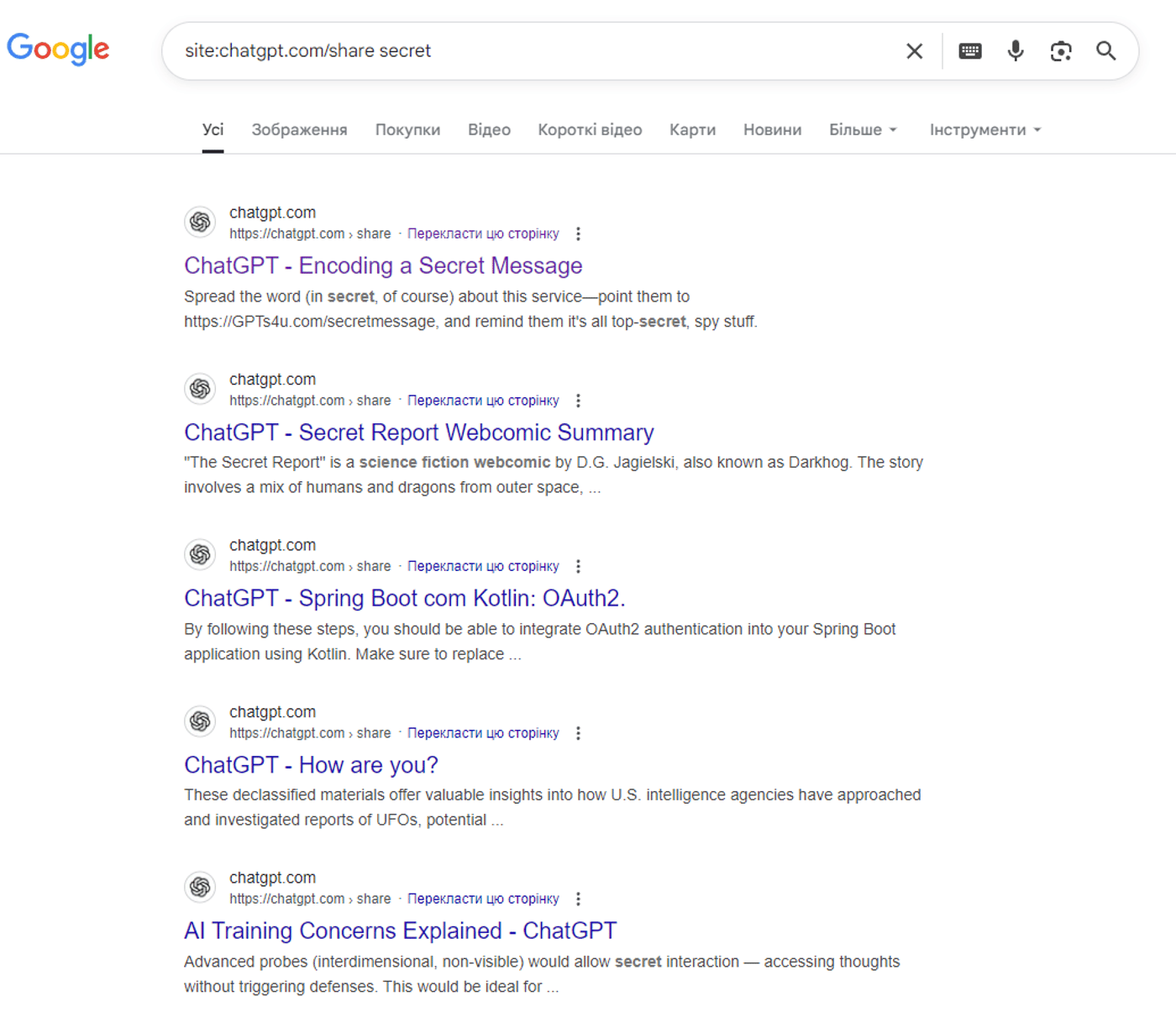Clear the search query with the X icon
The height and width of the screenshot is (1017, 1176).
tap(914, 51)
